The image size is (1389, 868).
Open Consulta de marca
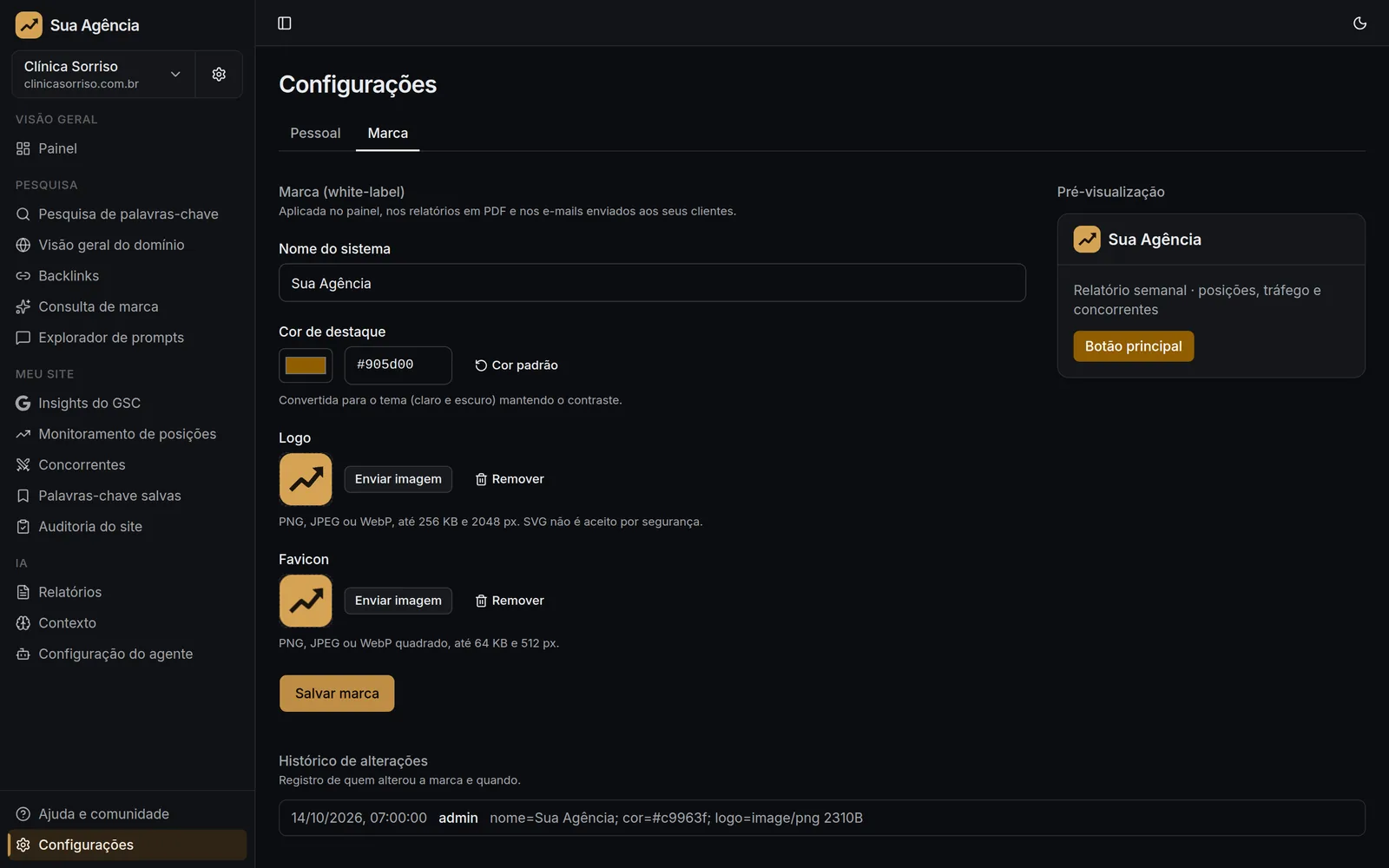(x=127, y=306)
